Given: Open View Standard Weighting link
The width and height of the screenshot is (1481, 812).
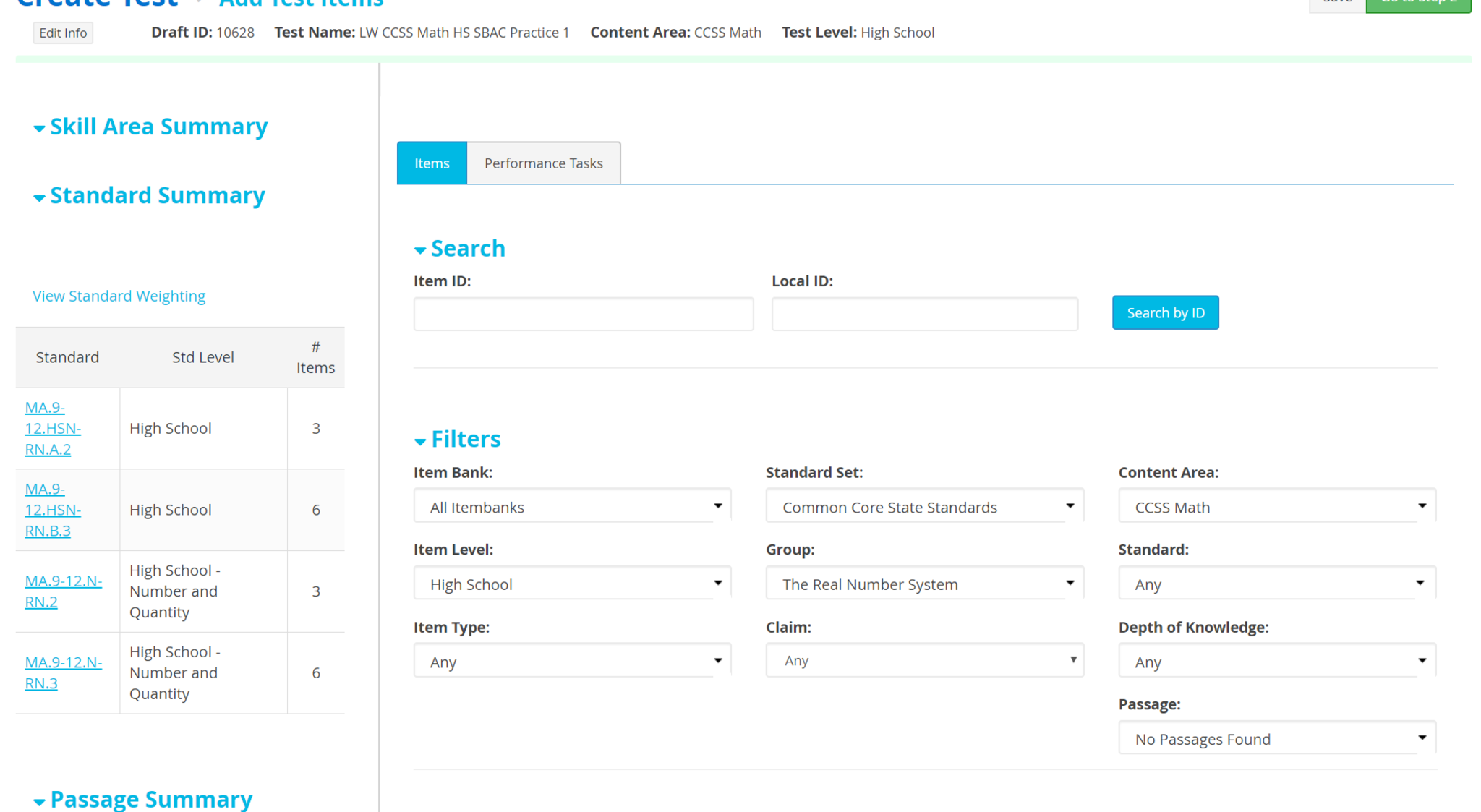Looking at the screenshot, I should coord(119,296).
